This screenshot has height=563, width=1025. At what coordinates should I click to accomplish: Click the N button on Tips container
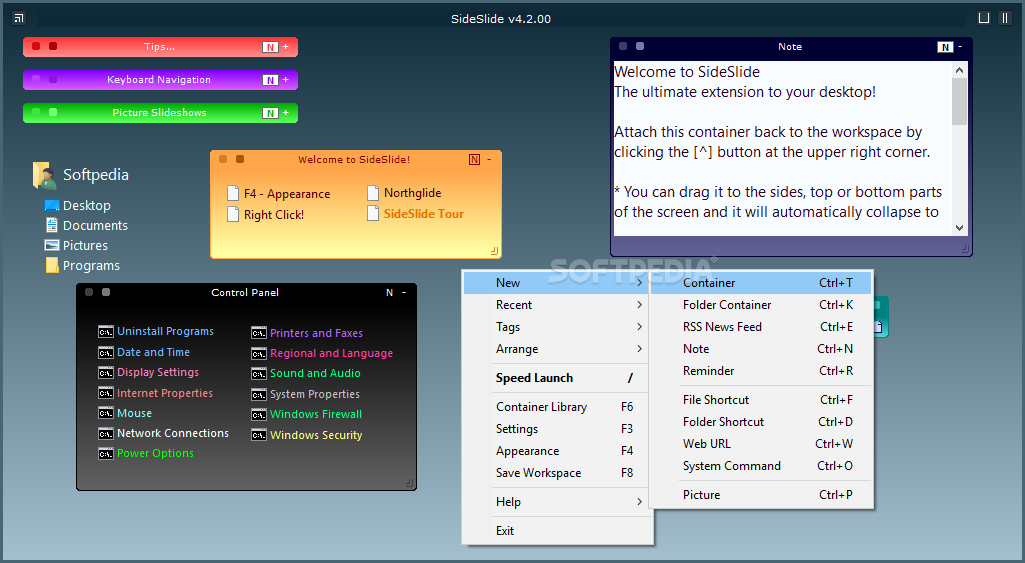pyautogui.click(x=270, y=47)
